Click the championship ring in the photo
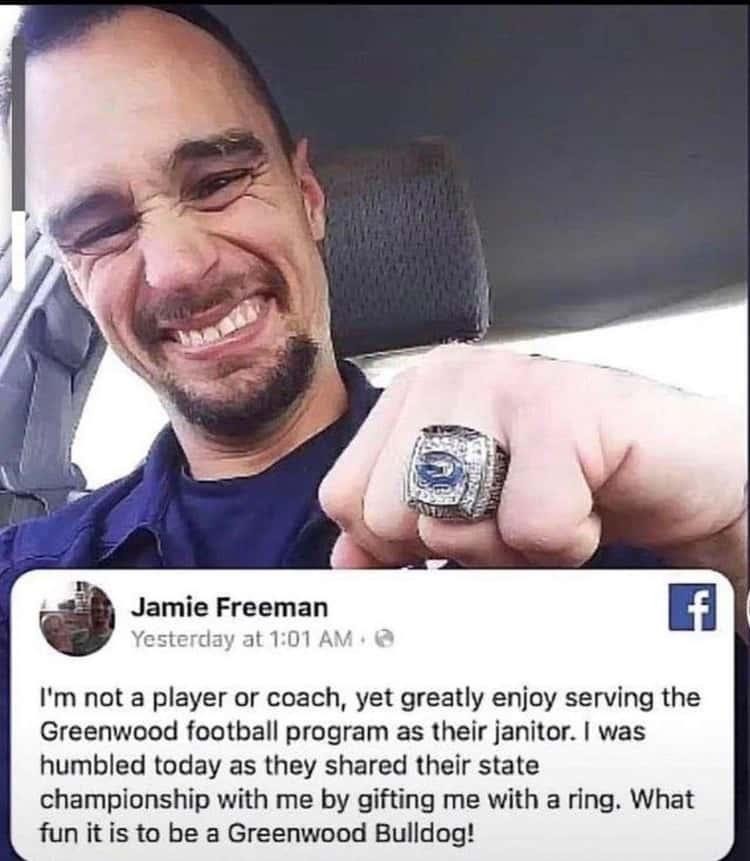The height and width of the screenshot is (861, 750). click(x=455, y=474)
